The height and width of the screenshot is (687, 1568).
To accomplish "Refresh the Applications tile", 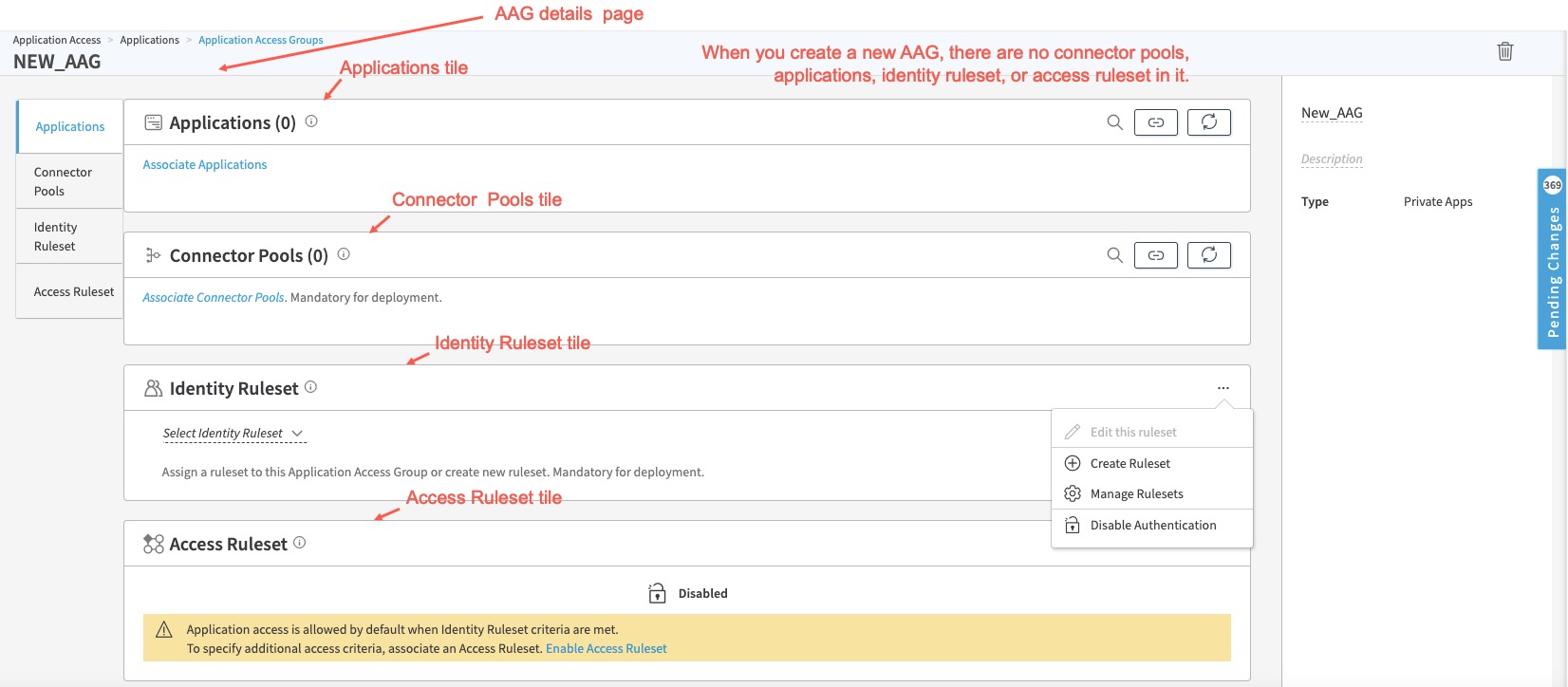I will coord(1208,122).
